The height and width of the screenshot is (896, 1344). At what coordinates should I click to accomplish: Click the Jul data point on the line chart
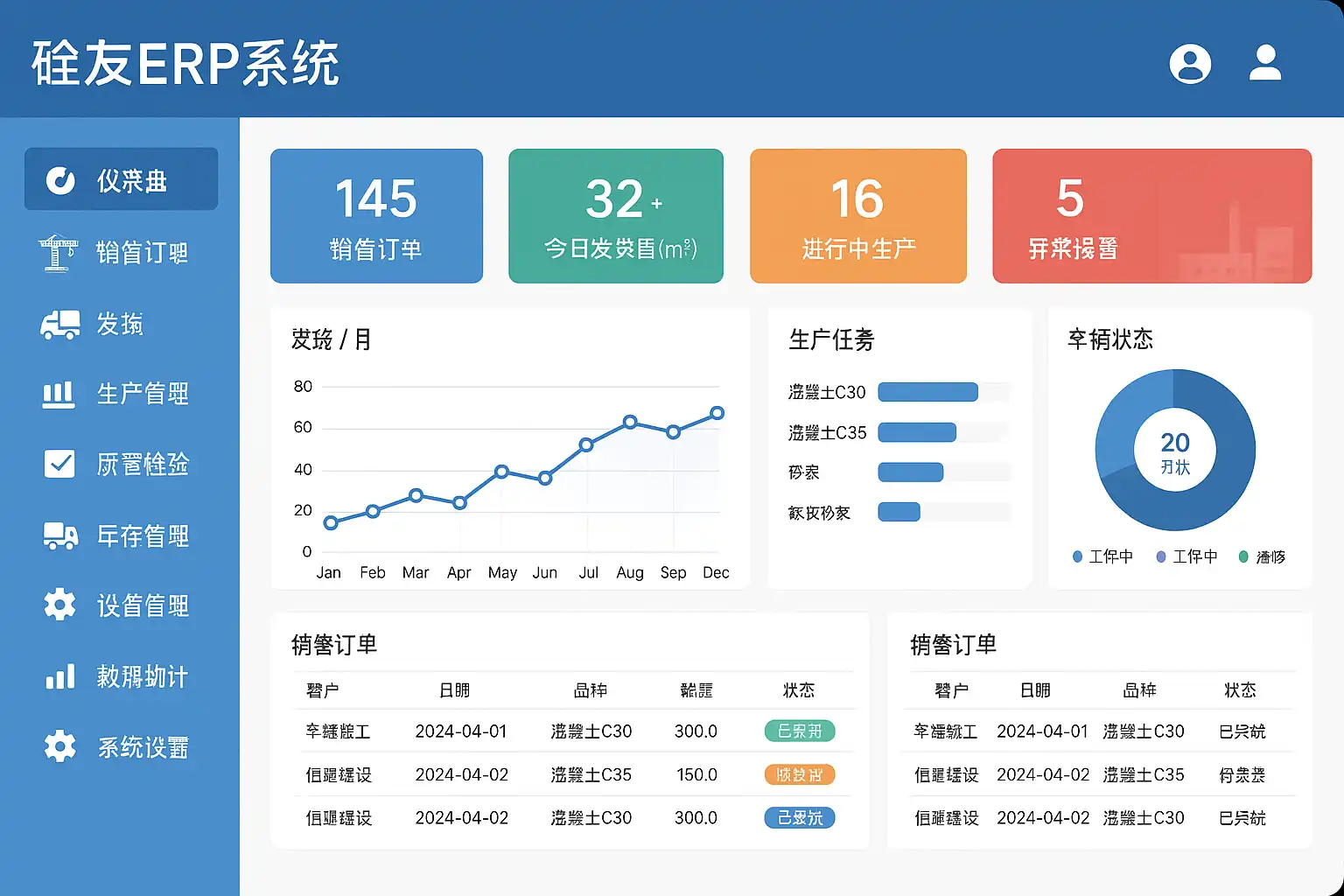point(586,445)
